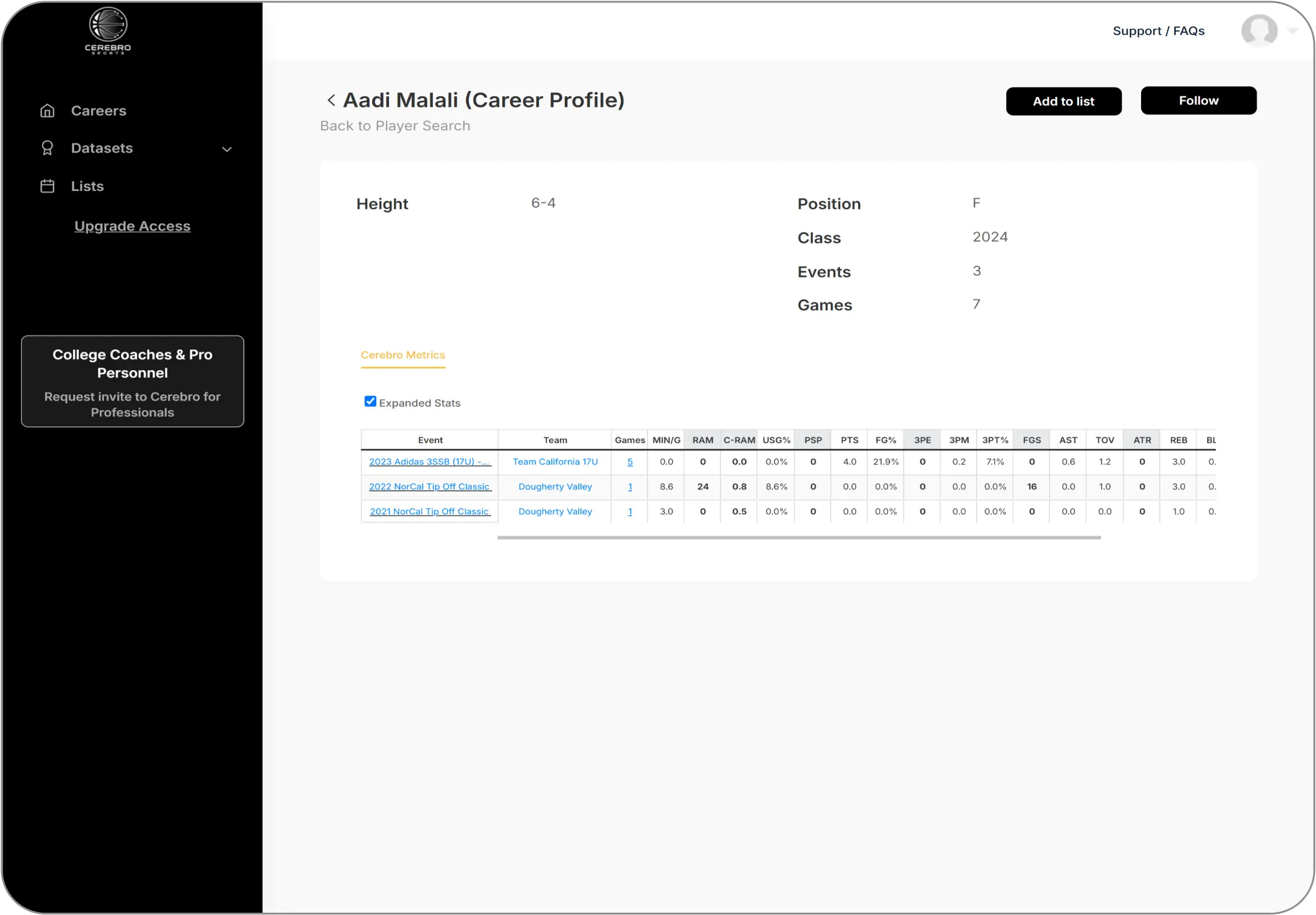Expand the Datasets chevron in sidebar
The image size is (1316, 915).
(x=227, y=149)
